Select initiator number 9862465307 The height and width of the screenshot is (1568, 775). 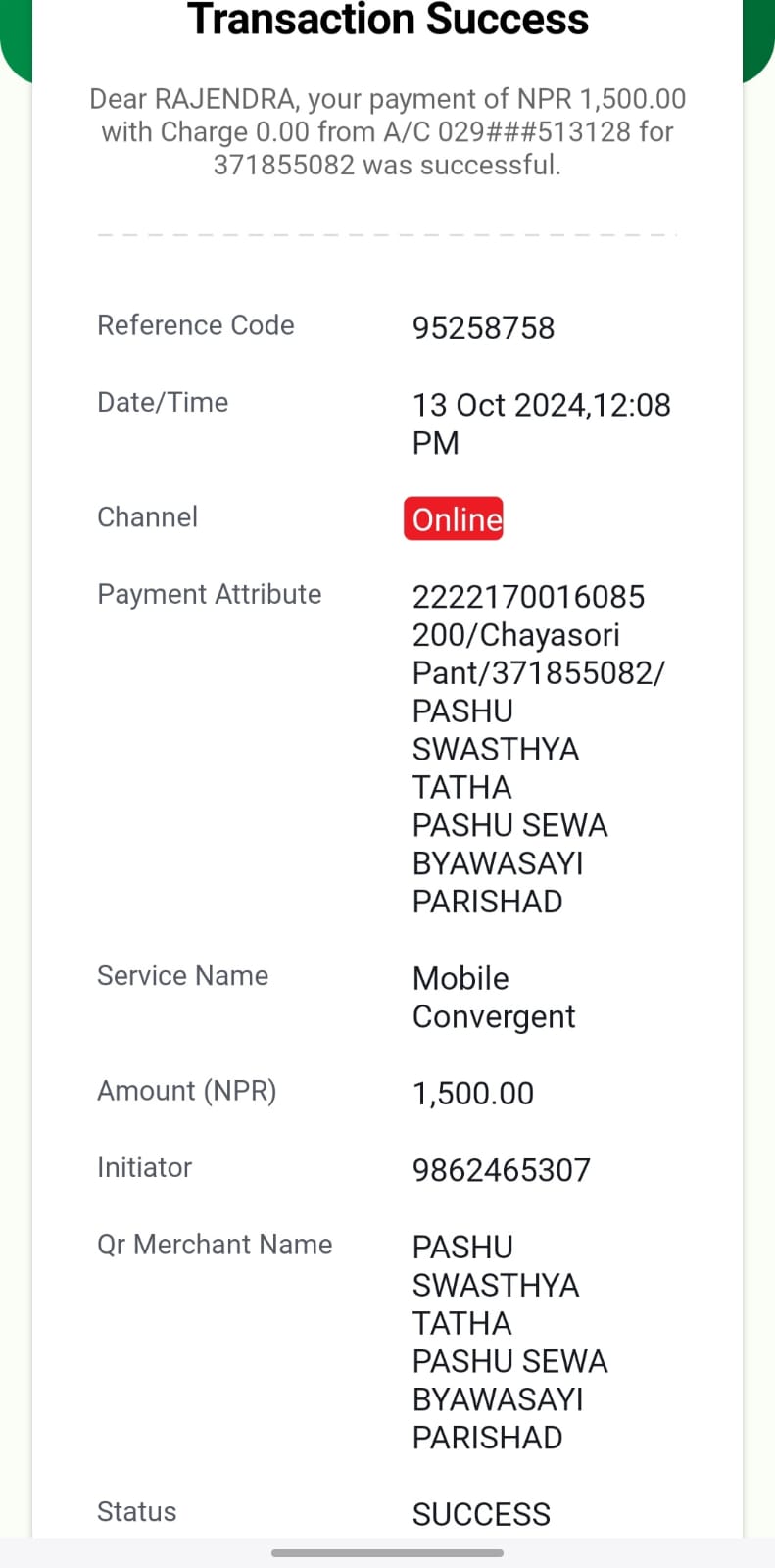pos(502,1169)
